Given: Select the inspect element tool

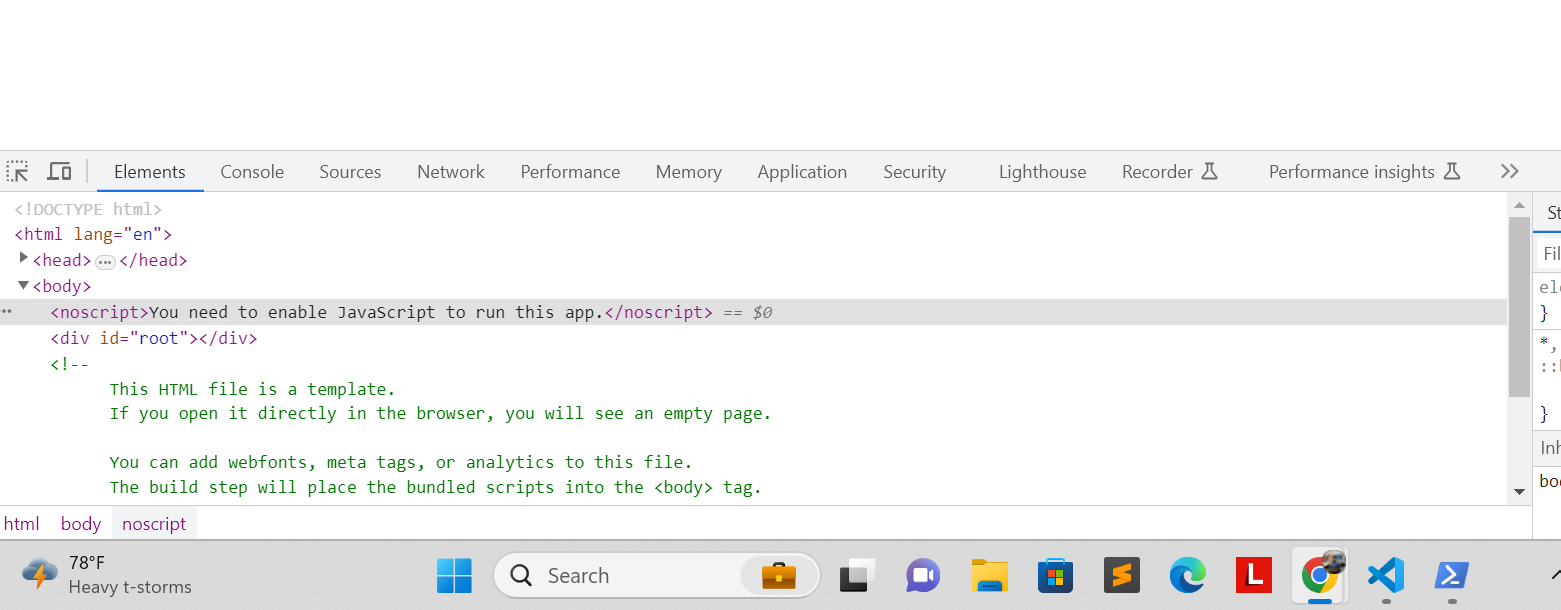Looking at the screenshot, I should click(x=17, y=171).
